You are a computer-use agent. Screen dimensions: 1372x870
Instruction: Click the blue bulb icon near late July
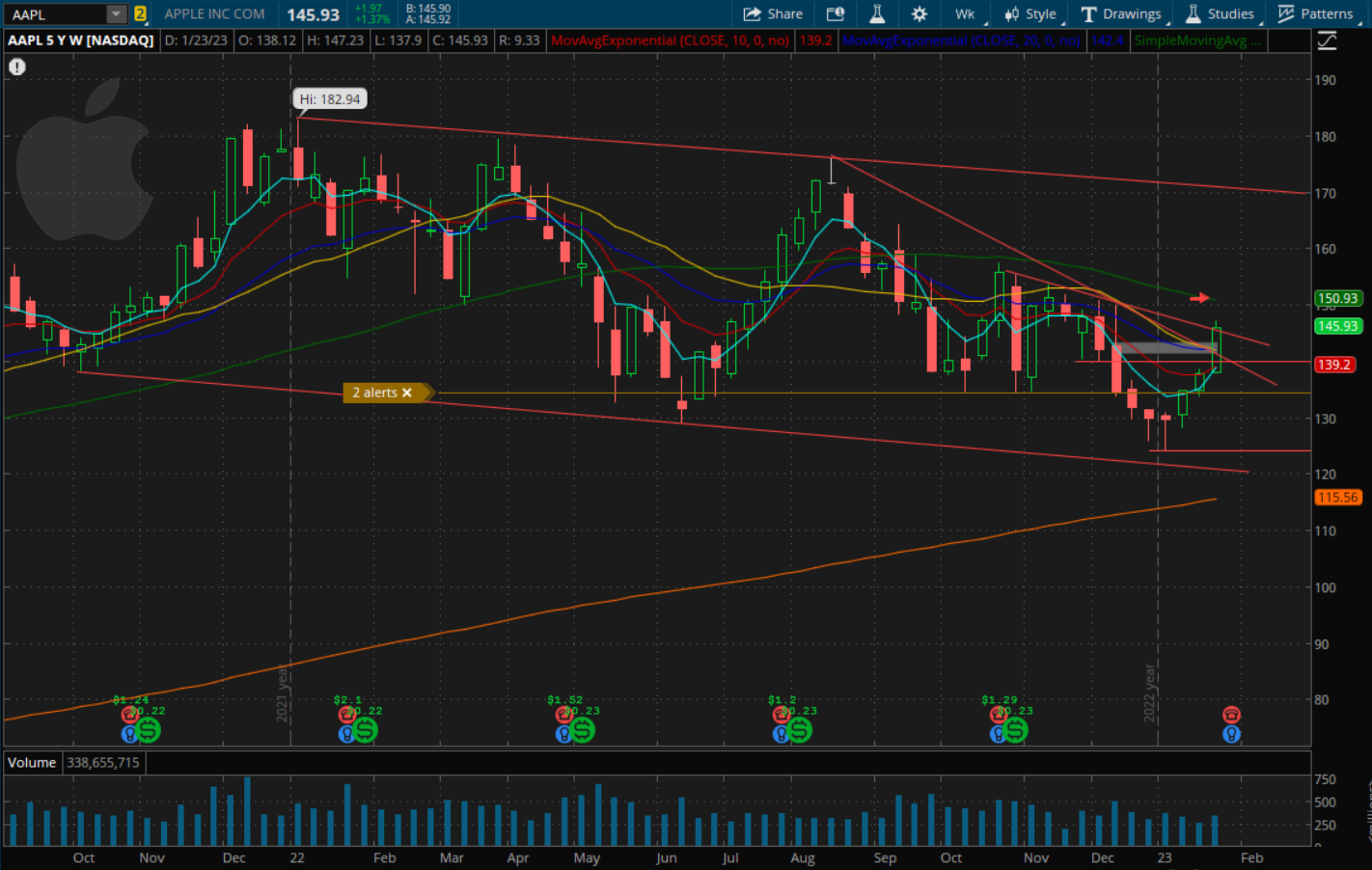click(781, 734)
